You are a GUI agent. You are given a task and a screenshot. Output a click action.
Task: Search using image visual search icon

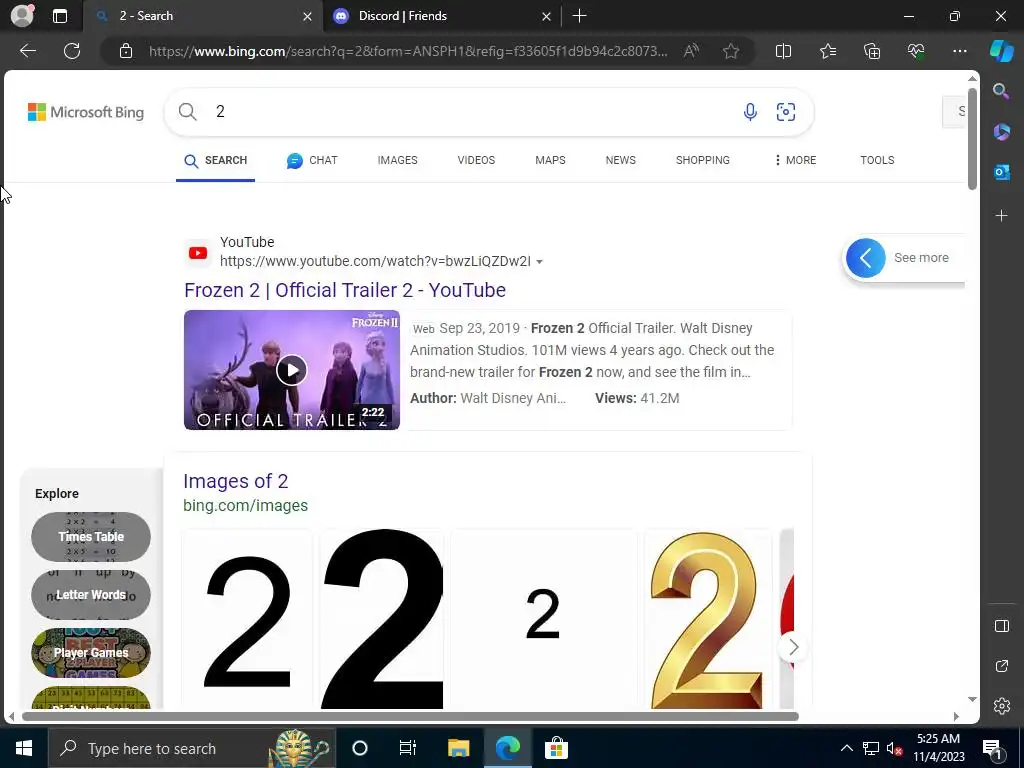(786, 112)
